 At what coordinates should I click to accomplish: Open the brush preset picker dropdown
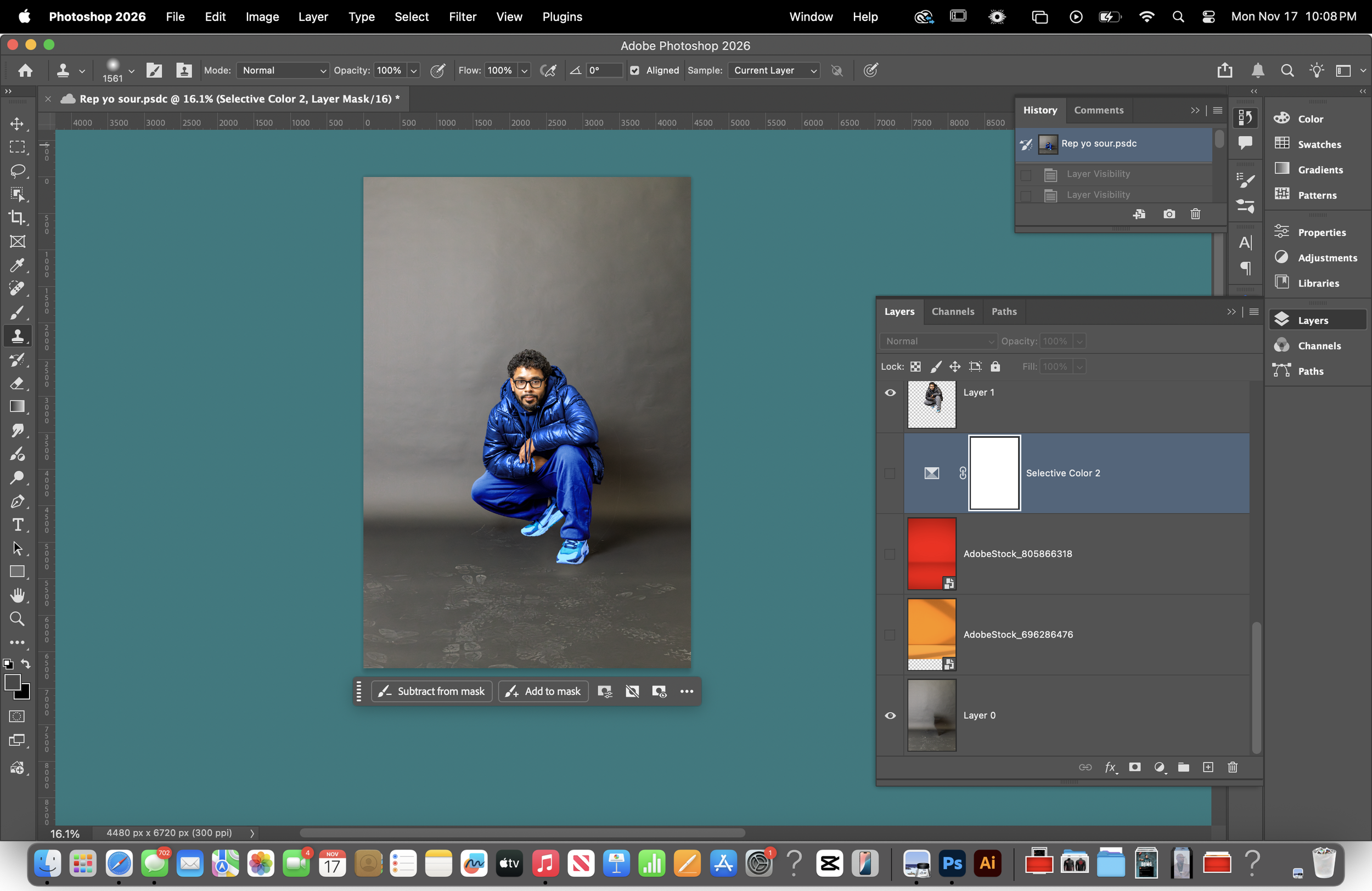click(131, 71)
